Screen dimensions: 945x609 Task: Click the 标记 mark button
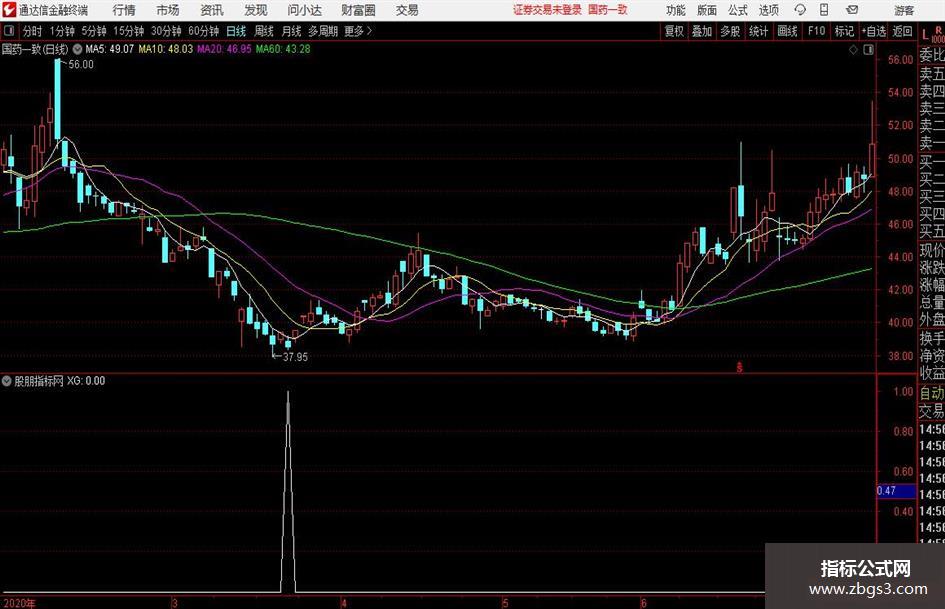[844, 31]
